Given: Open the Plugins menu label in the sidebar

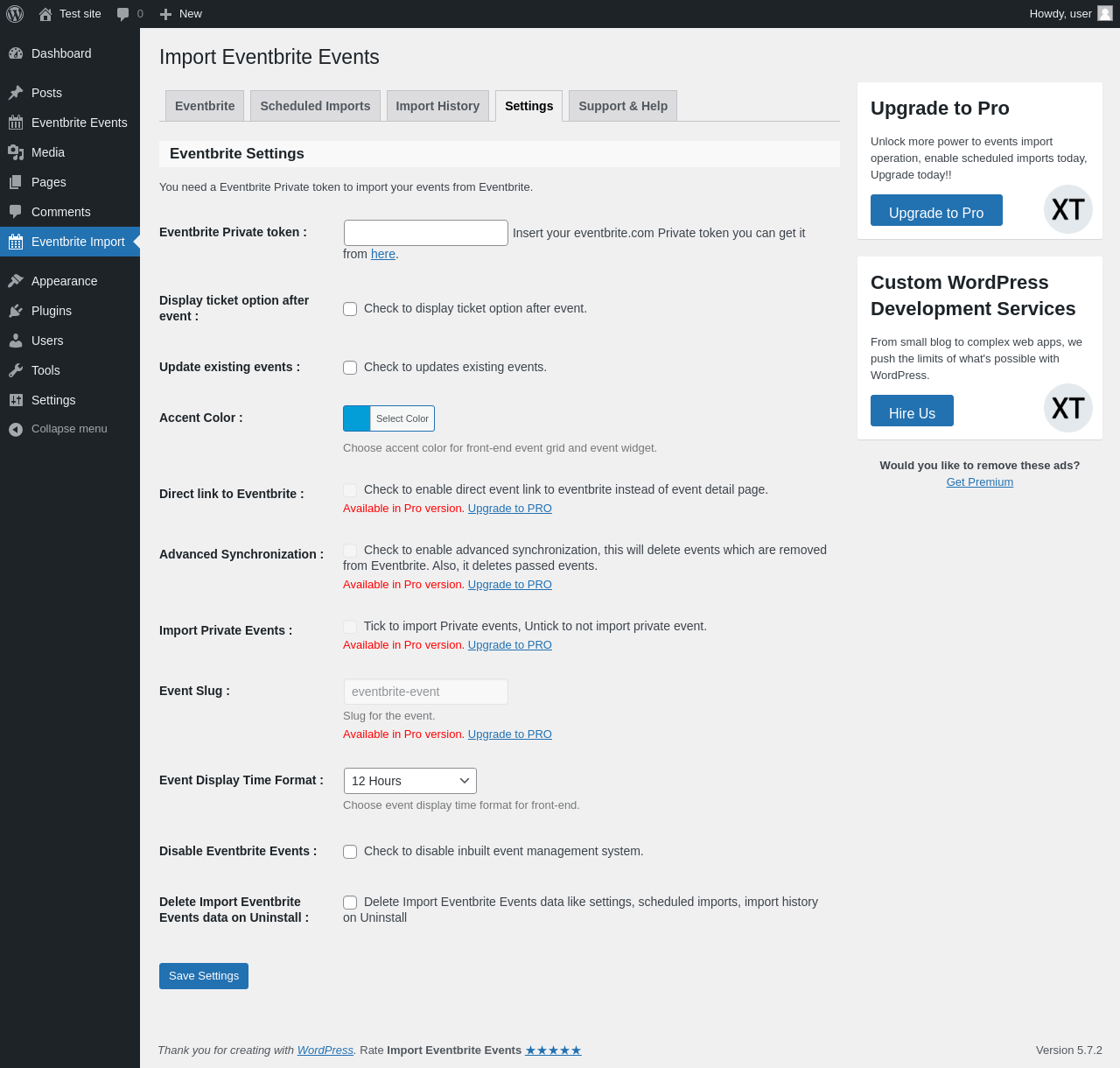Looking at the screenshot, I should 52,311.
